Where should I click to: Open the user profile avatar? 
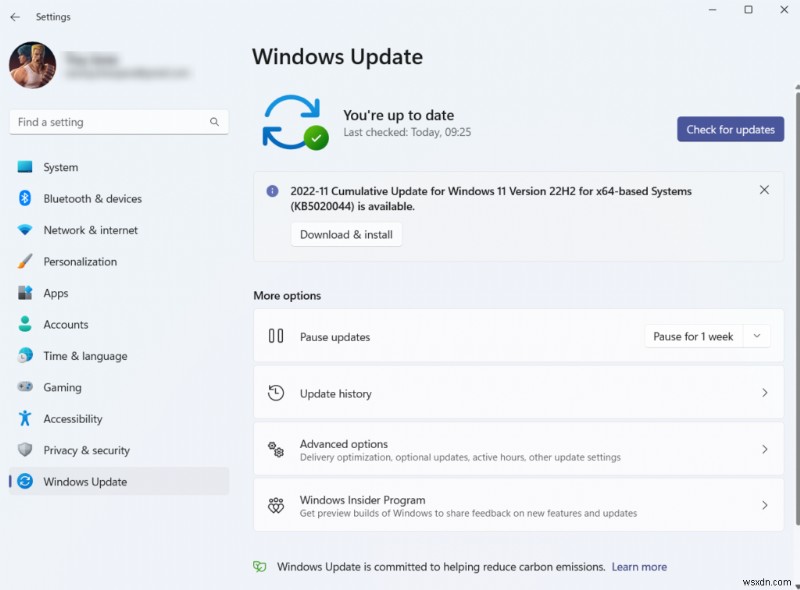pos(32,64)
